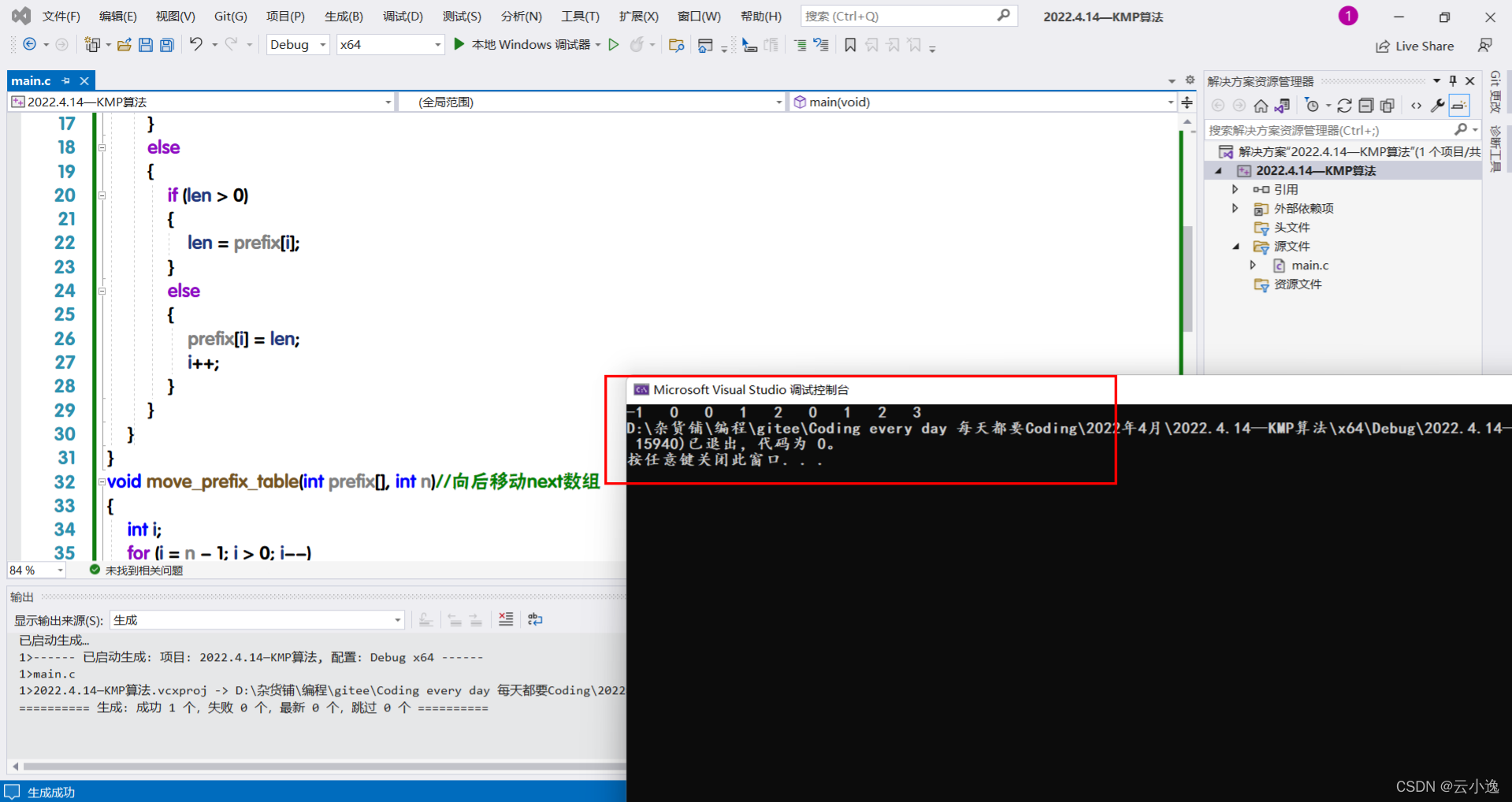Toggle word wrap in the Output panel
The height and width of the screenshot is (802, 1512).
click(x=535, y=619)
